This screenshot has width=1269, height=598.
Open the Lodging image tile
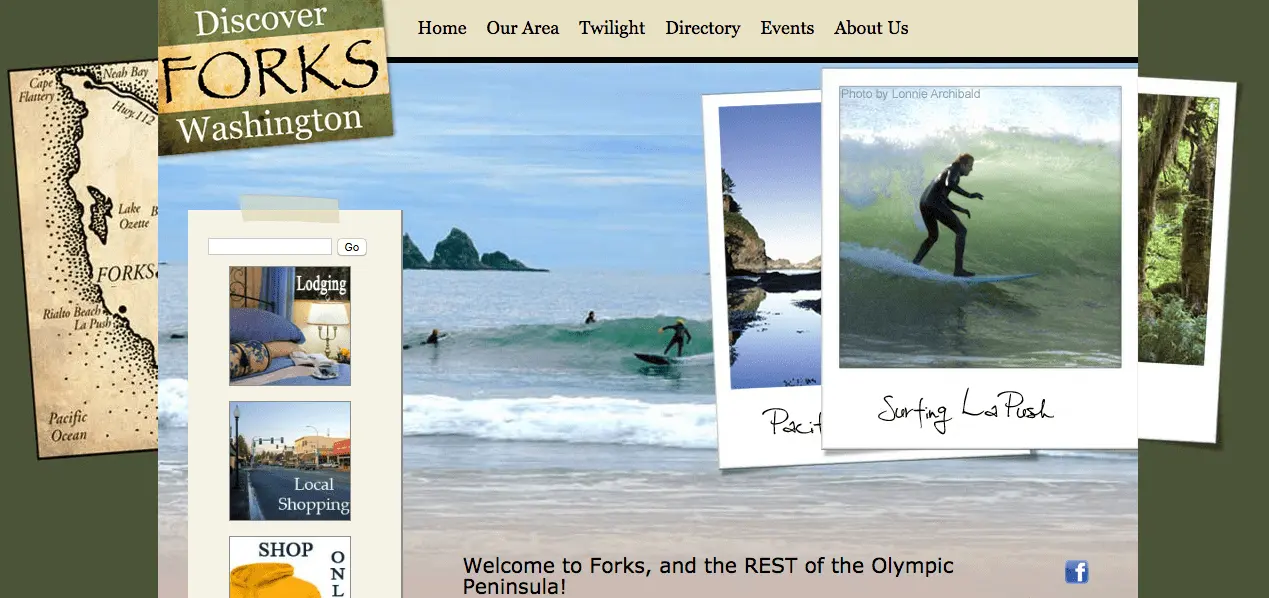click(x=290, y=326)
